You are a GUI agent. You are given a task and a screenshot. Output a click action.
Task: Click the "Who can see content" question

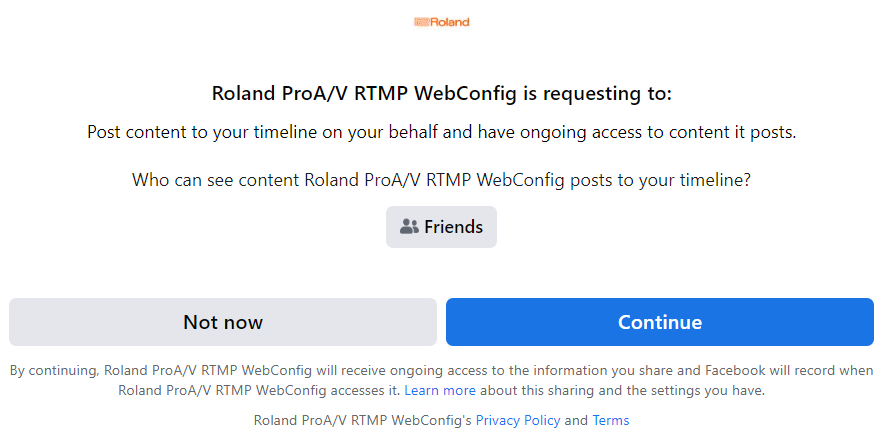442,180
